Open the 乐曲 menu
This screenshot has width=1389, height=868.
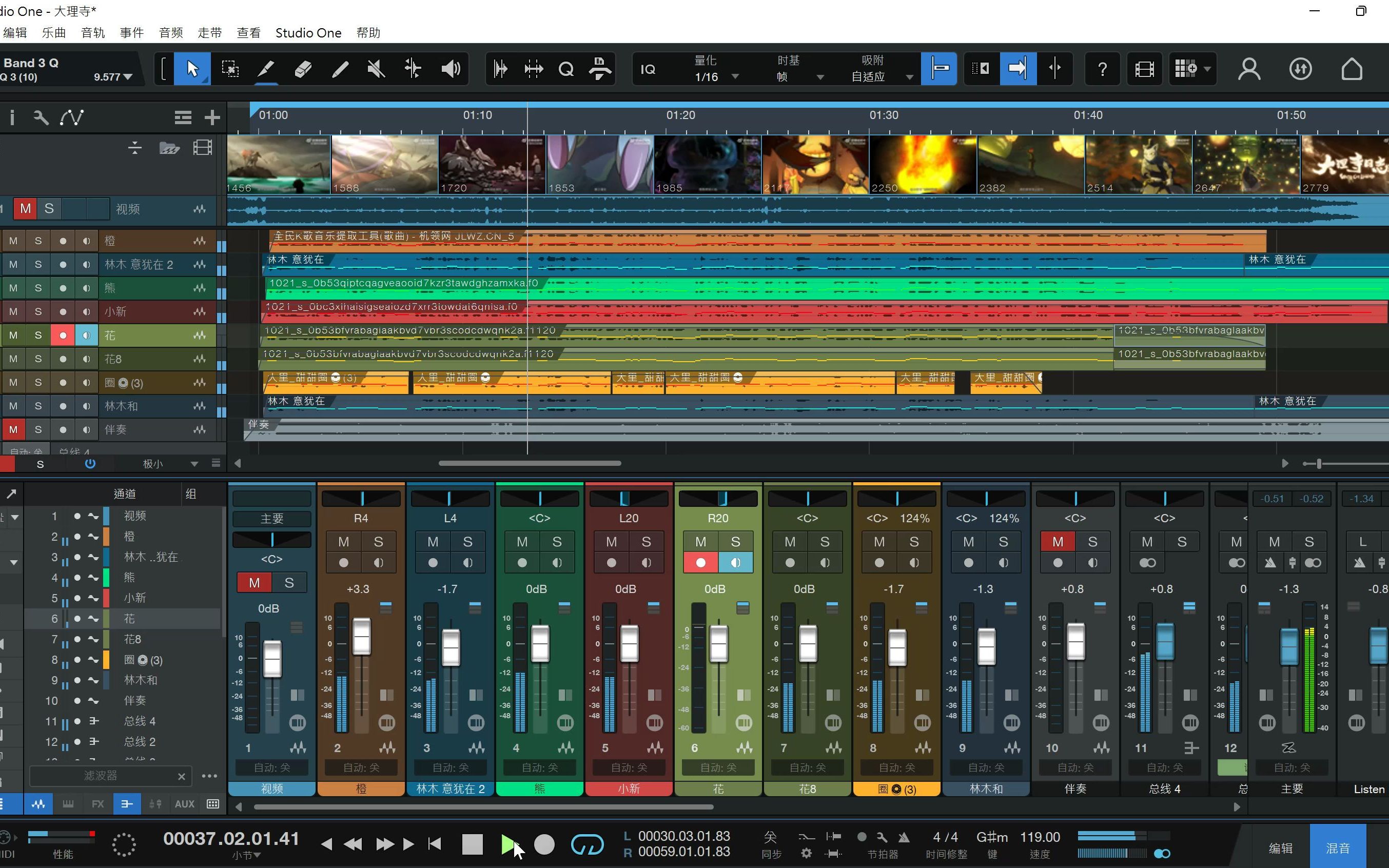point(54,33)
